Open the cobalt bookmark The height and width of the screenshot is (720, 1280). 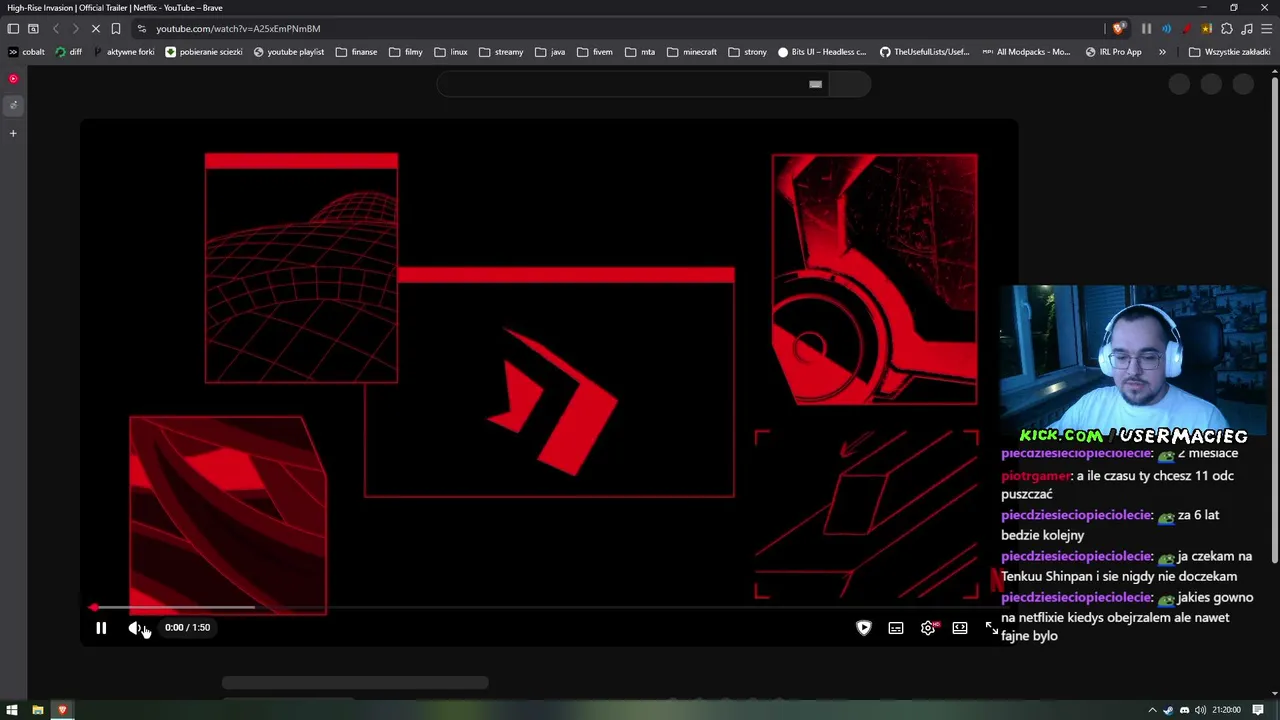(26, 52)
